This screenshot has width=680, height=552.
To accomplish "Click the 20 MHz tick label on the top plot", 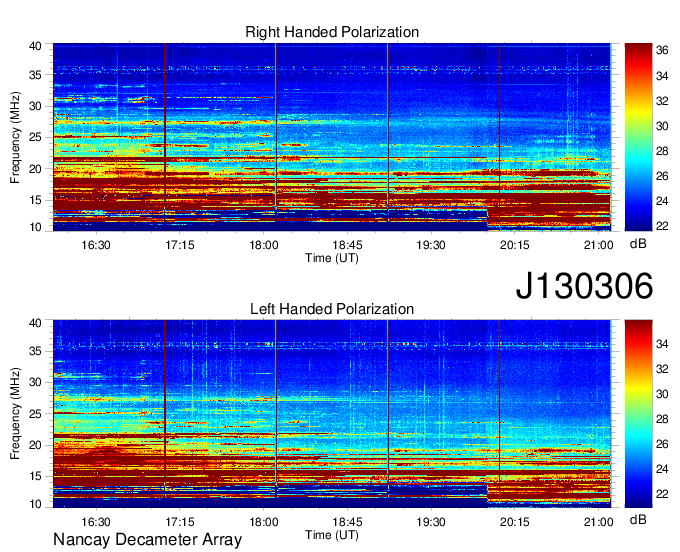I will pyautogui.click(x=36, y=169).
